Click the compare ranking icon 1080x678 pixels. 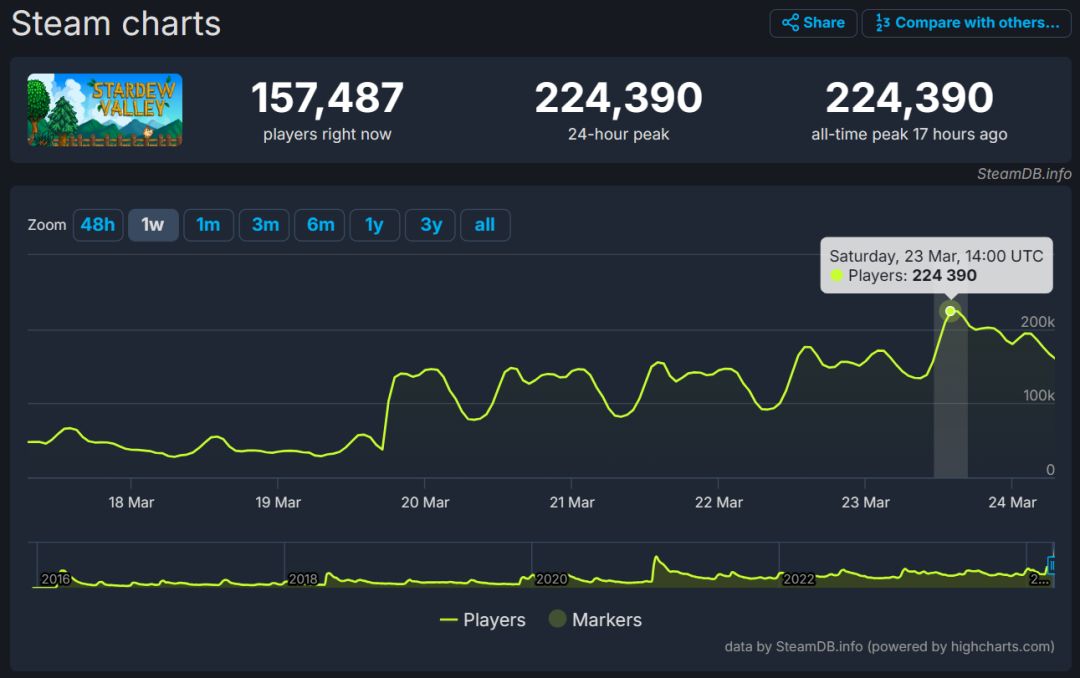pyautogui.click(x=882, y=23)
